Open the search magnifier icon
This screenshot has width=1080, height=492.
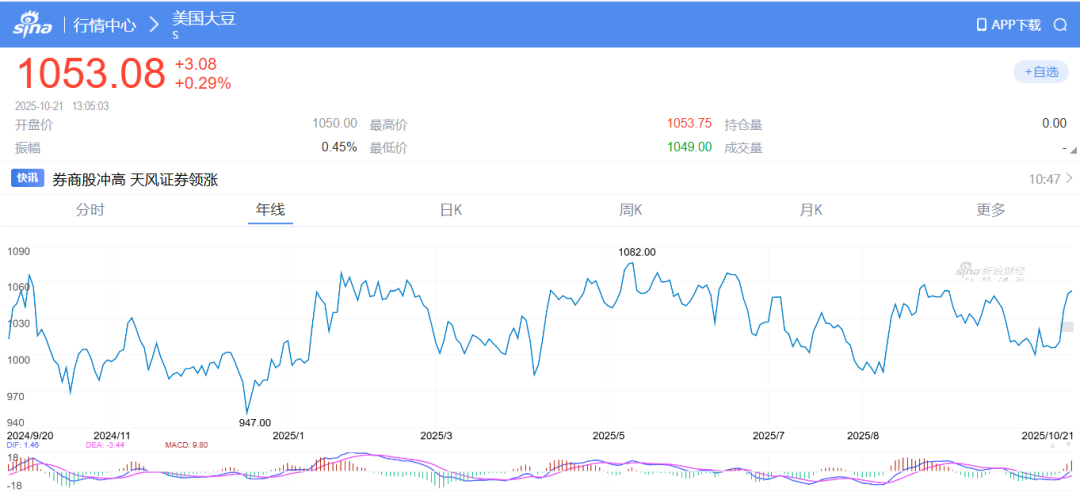1060,25
